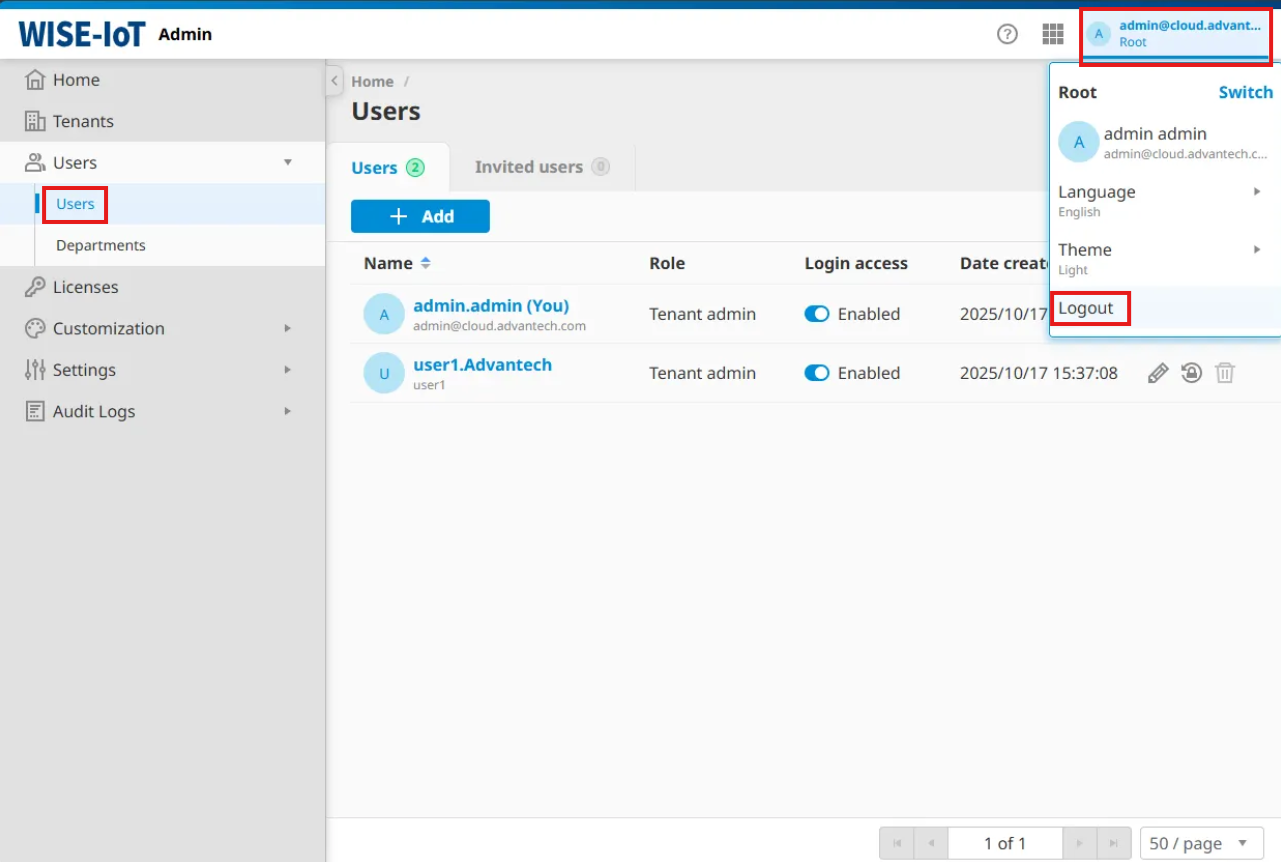
Task: Open the Language submenu
Action: click(x=1160, y=200)
